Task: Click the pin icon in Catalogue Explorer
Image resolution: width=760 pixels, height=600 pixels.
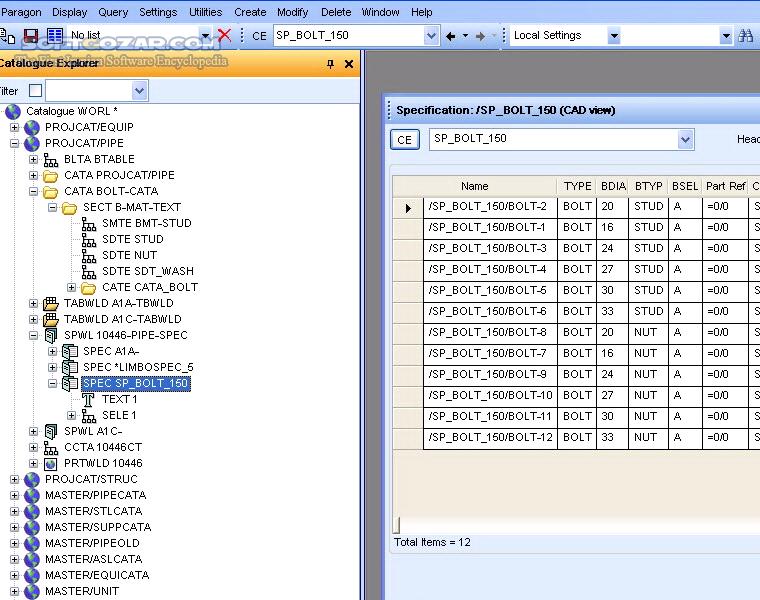Action: 331,63
